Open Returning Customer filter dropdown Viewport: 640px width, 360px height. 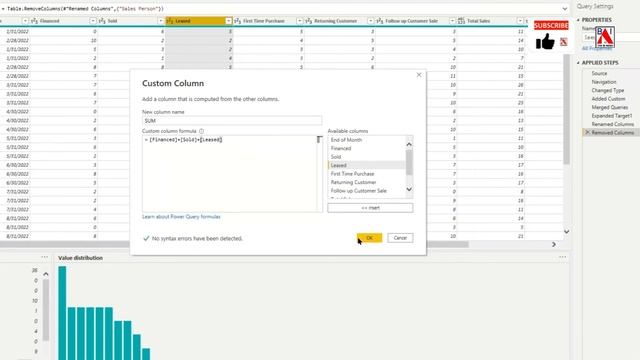tap(370, 21)
